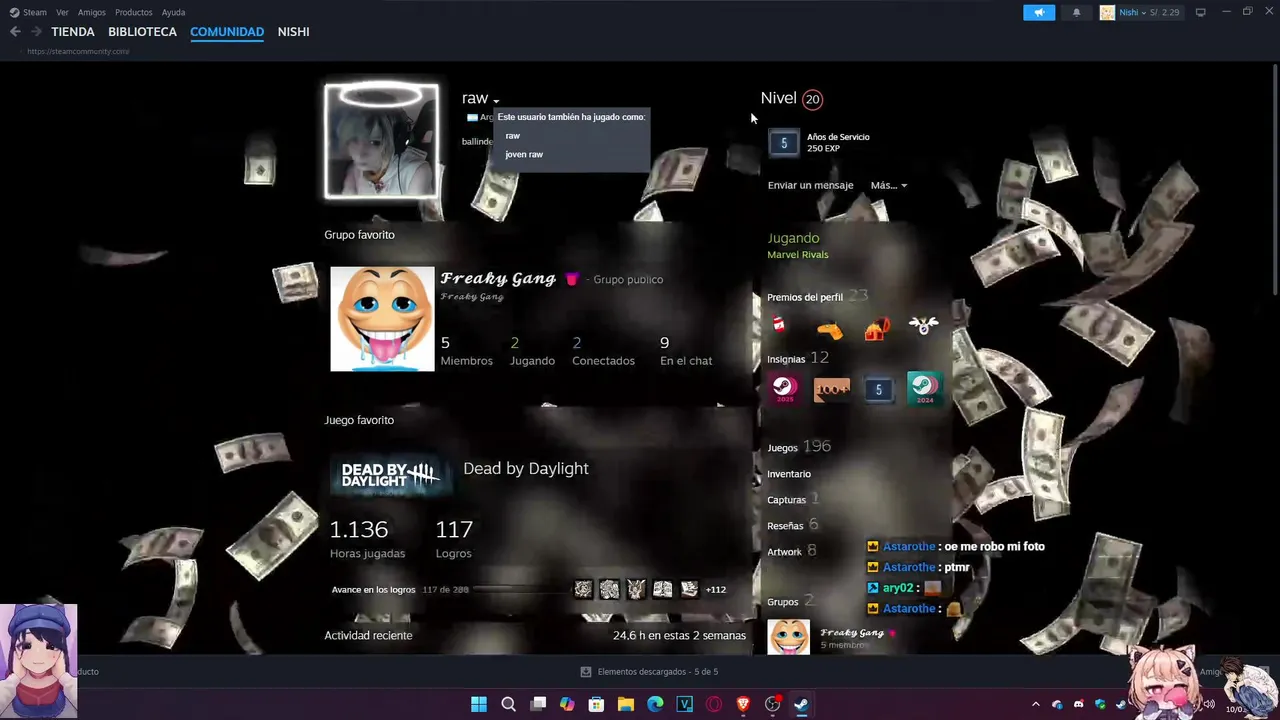Expand the raw username history dropdown arrow
1280x720 pixels.
pyautogui.click(x=496, y=100)
